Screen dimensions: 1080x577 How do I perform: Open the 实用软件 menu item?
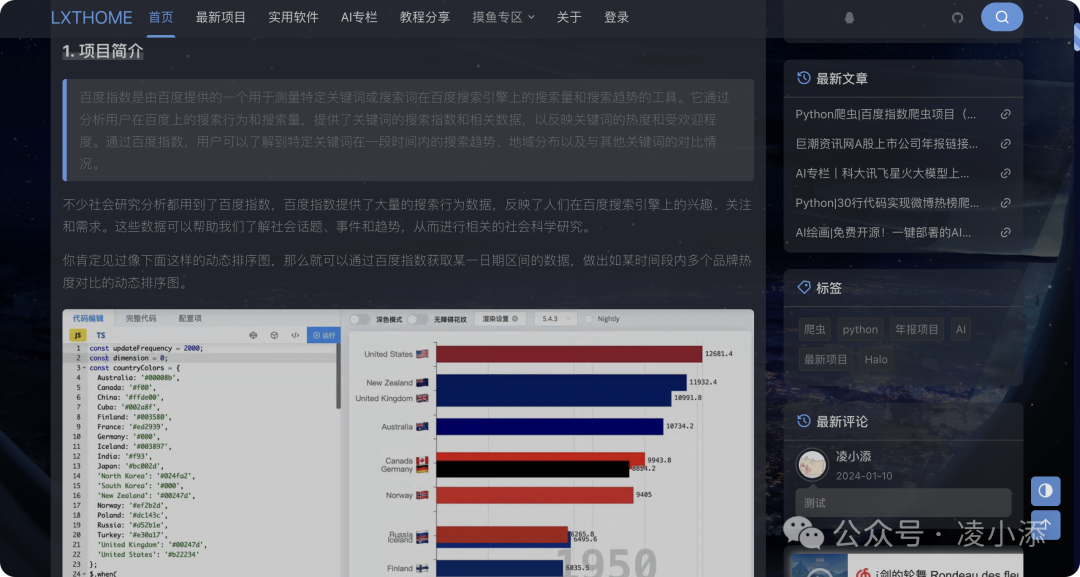pyautogui.click(x=293, y=17)
